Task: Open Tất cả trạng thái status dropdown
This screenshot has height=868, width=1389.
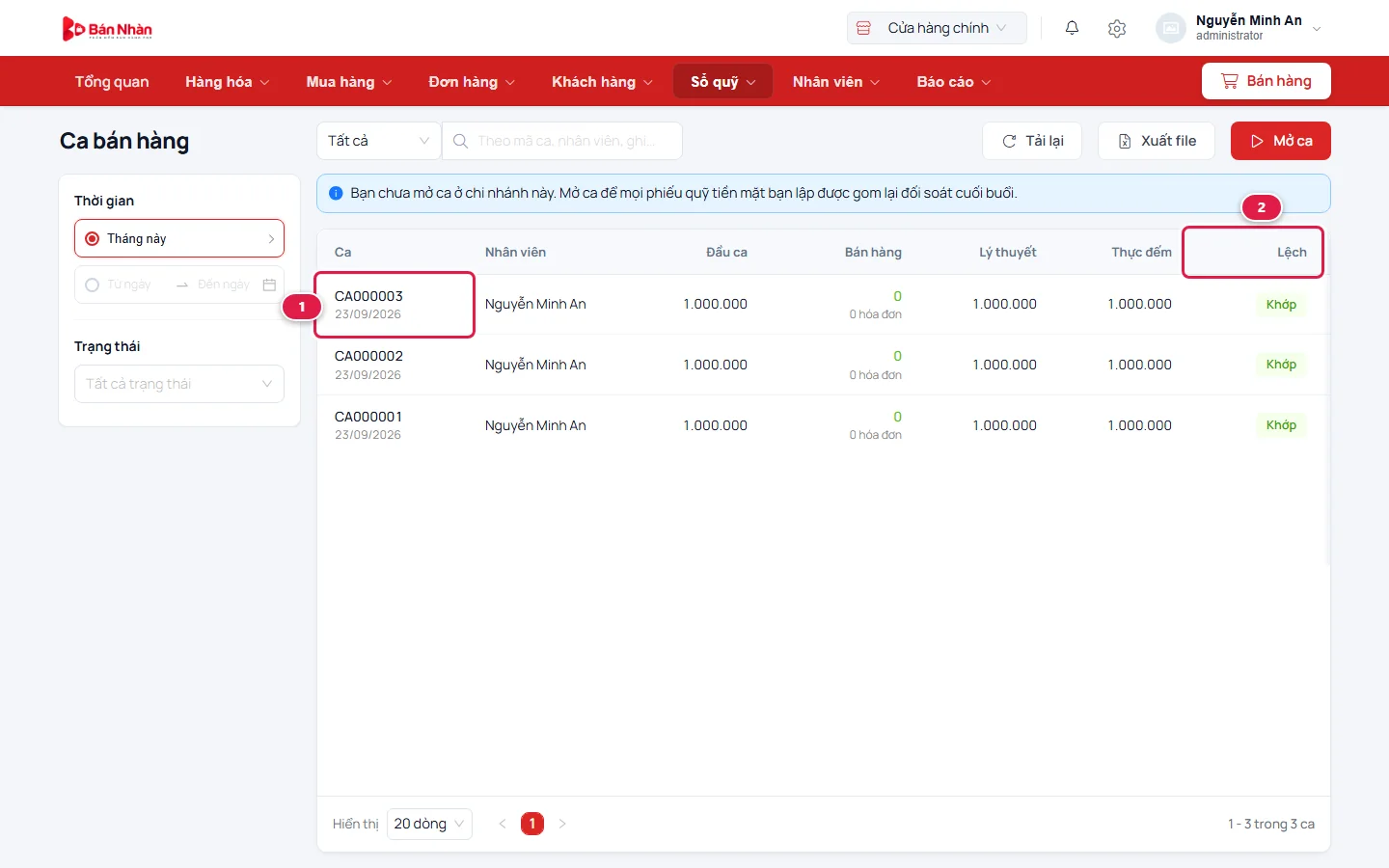Action: click(179, 384)
